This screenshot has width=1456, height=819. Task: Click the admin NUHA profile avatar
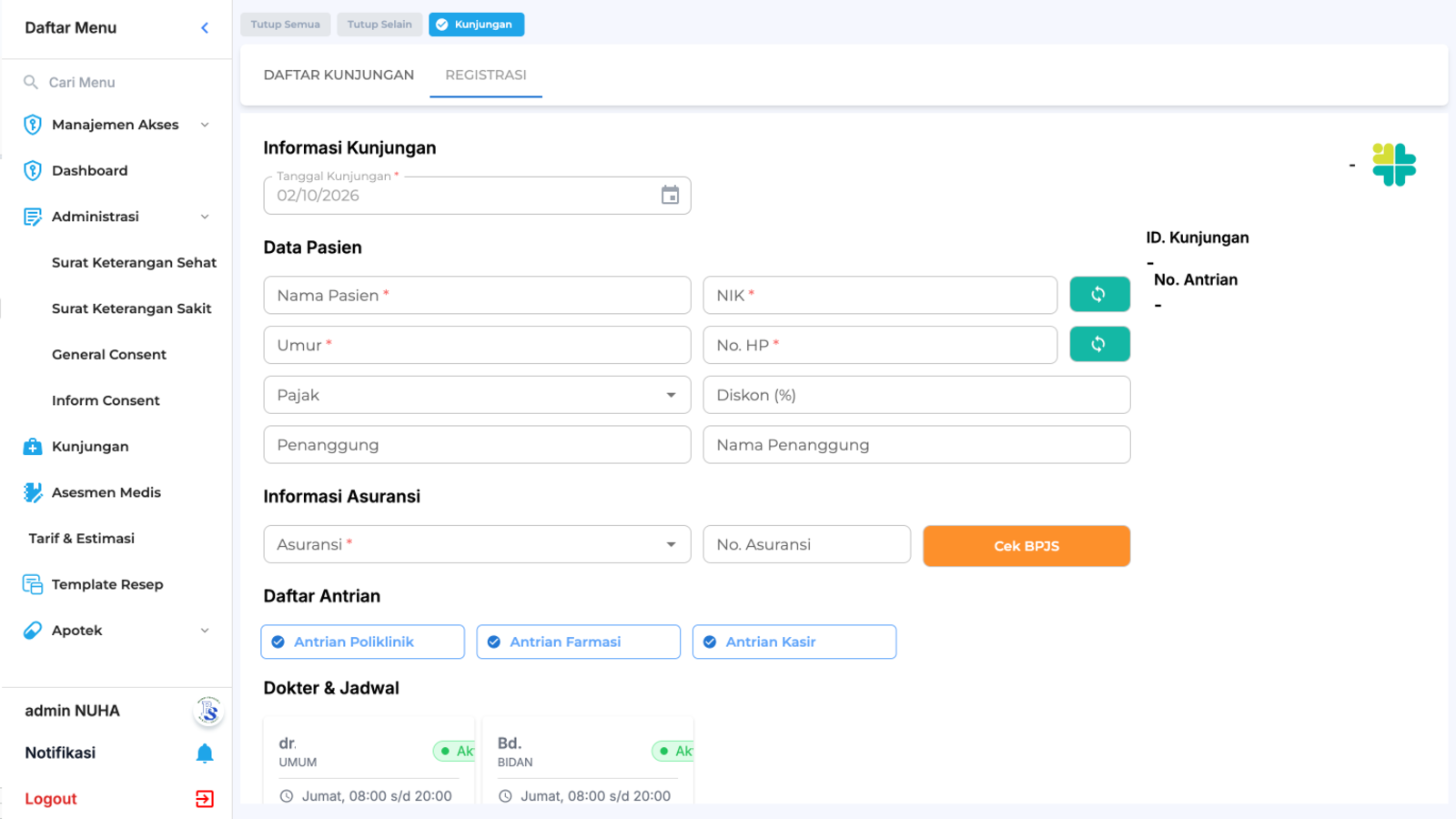[208, 711]
